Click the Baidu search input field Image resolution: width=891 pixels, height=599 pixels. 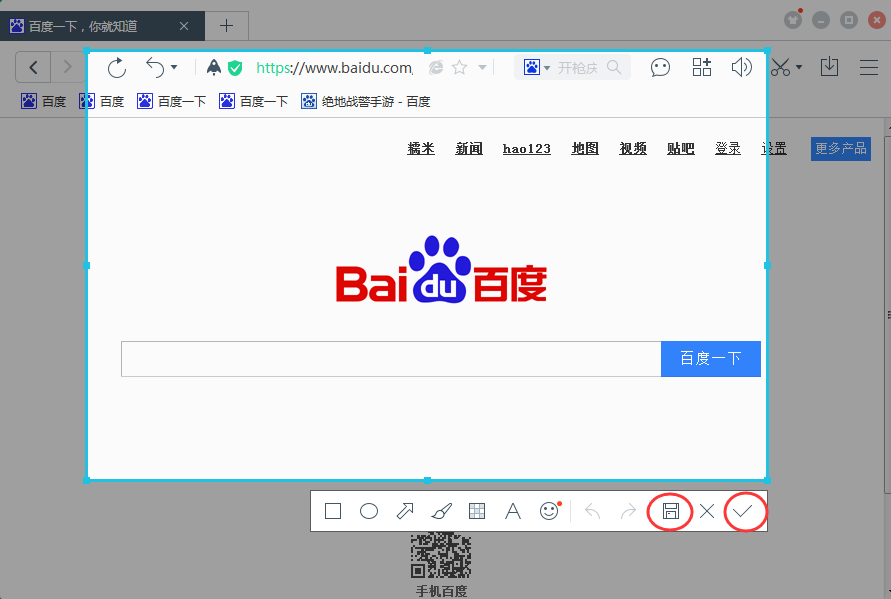click(390, 359)
